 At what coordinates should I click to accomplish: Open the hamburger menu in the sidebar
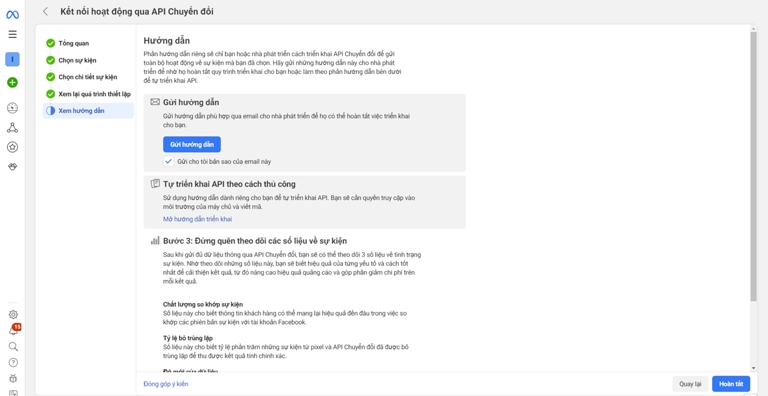(13, 34)
